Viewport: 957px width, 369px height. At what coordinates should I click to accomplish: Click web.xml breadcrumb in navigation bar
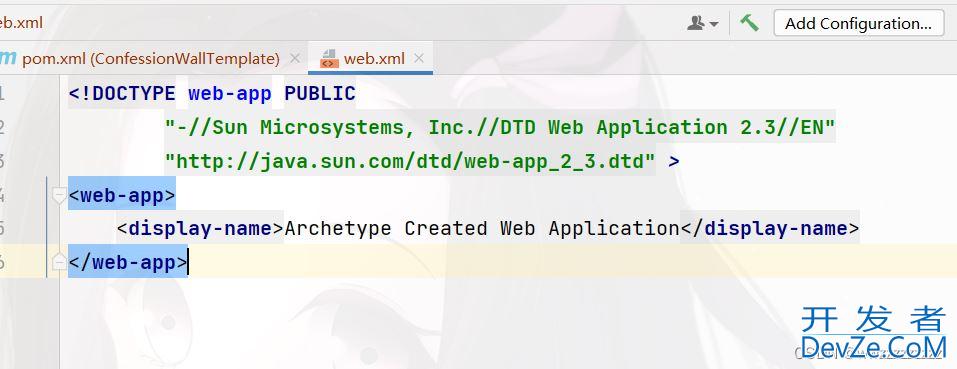tap(21, 23)
